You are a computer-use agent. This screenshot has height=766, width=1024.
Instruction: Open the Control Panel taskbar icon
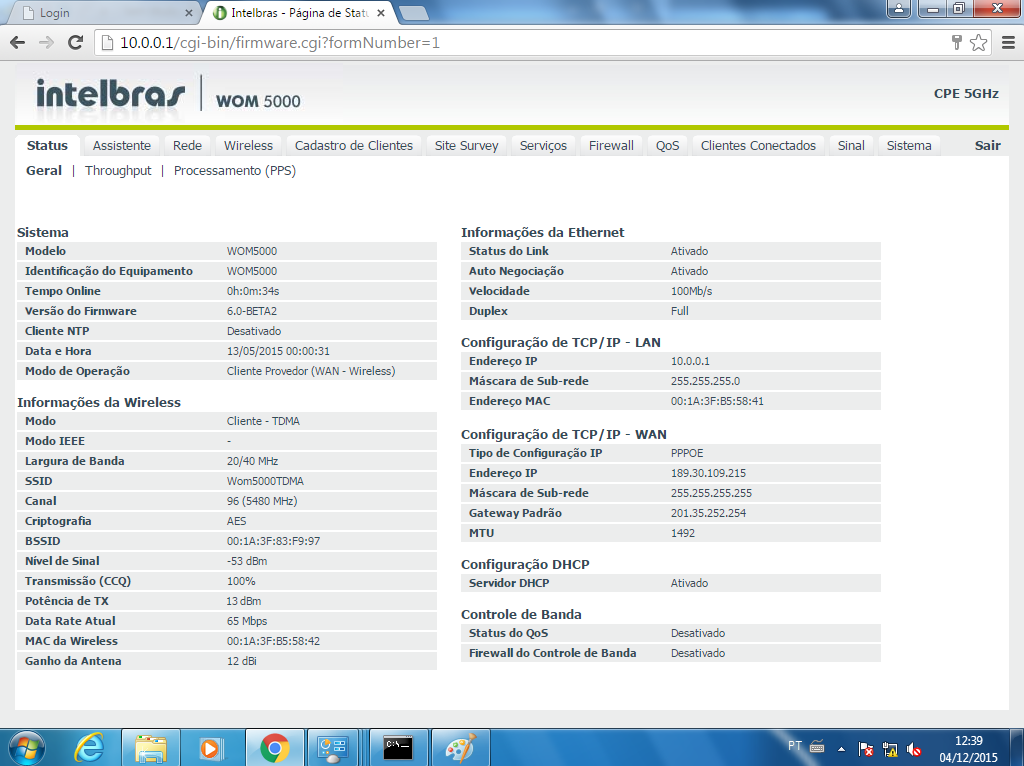pos(332,748)
